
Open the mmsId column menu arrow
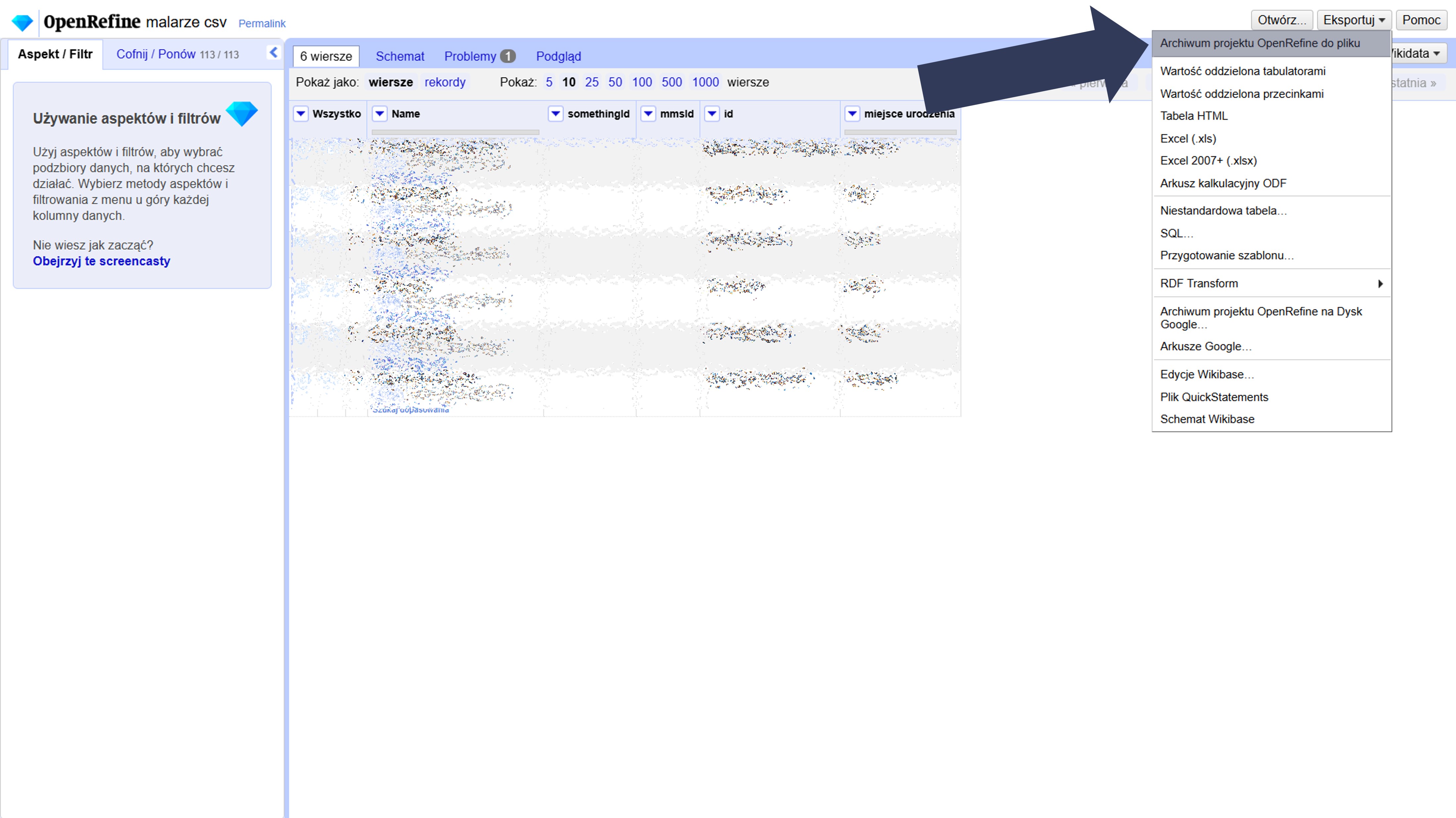(648, 113)
